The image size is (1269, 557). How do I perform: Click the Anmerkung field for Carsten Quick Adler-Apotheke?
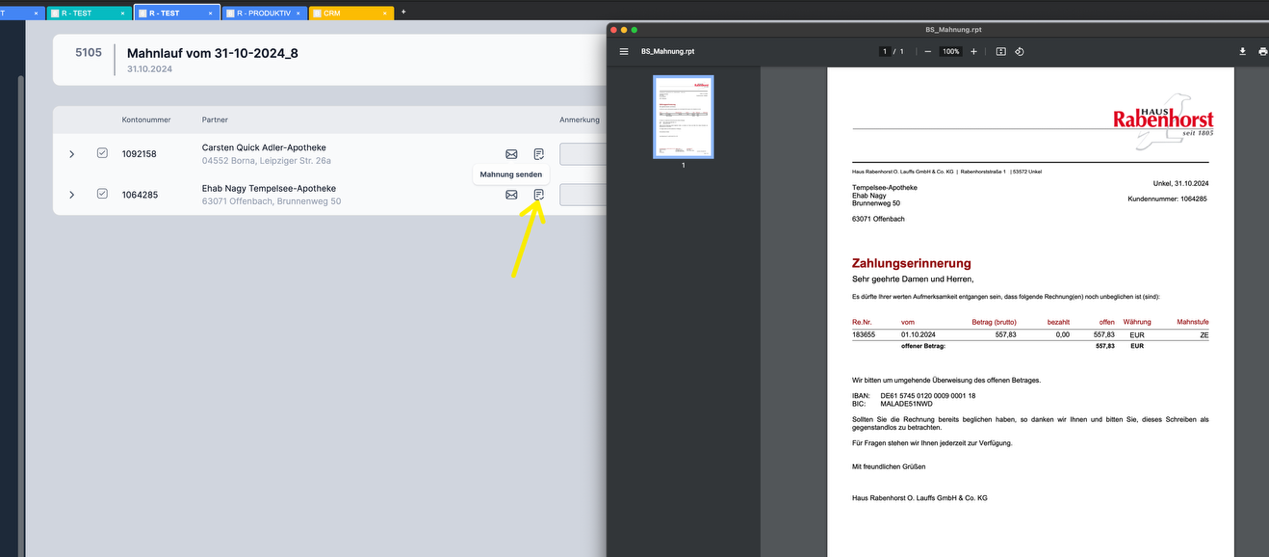tap(583, 154)
